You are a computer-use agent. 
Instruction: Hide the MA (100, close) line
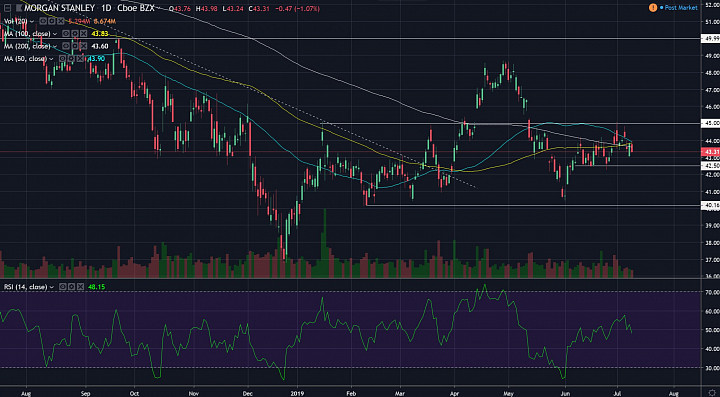66,34
